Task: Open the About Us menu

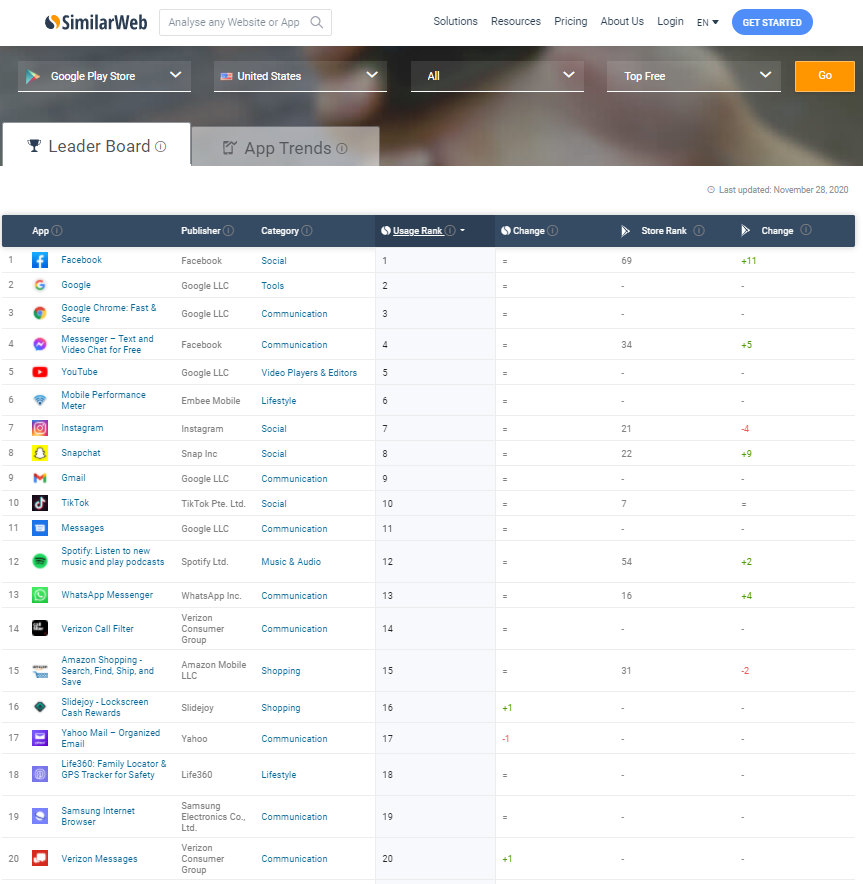Action: point(622,21)
